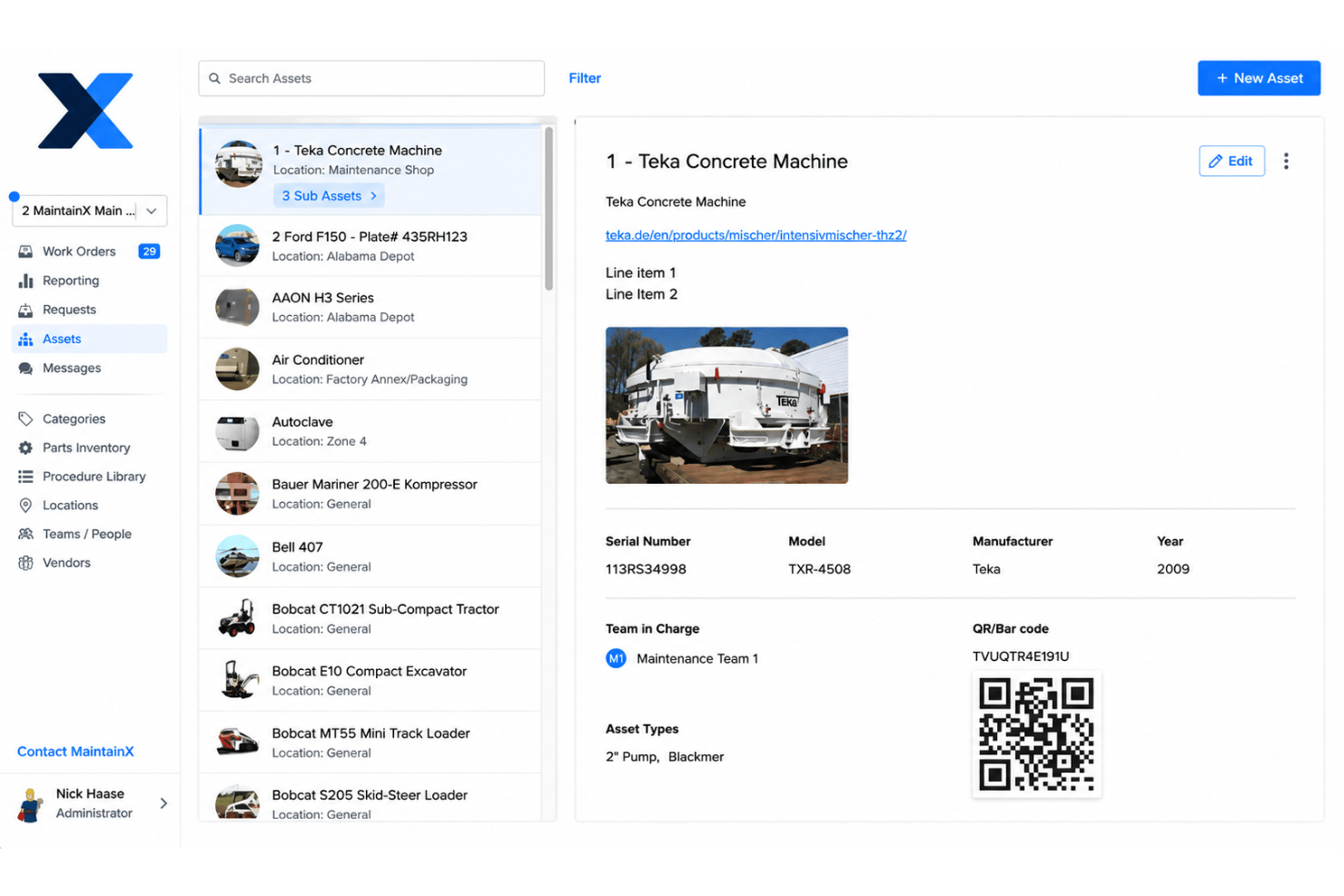Open the Filter link
Screen dimensions: 1344x896
tap(585, 78)
